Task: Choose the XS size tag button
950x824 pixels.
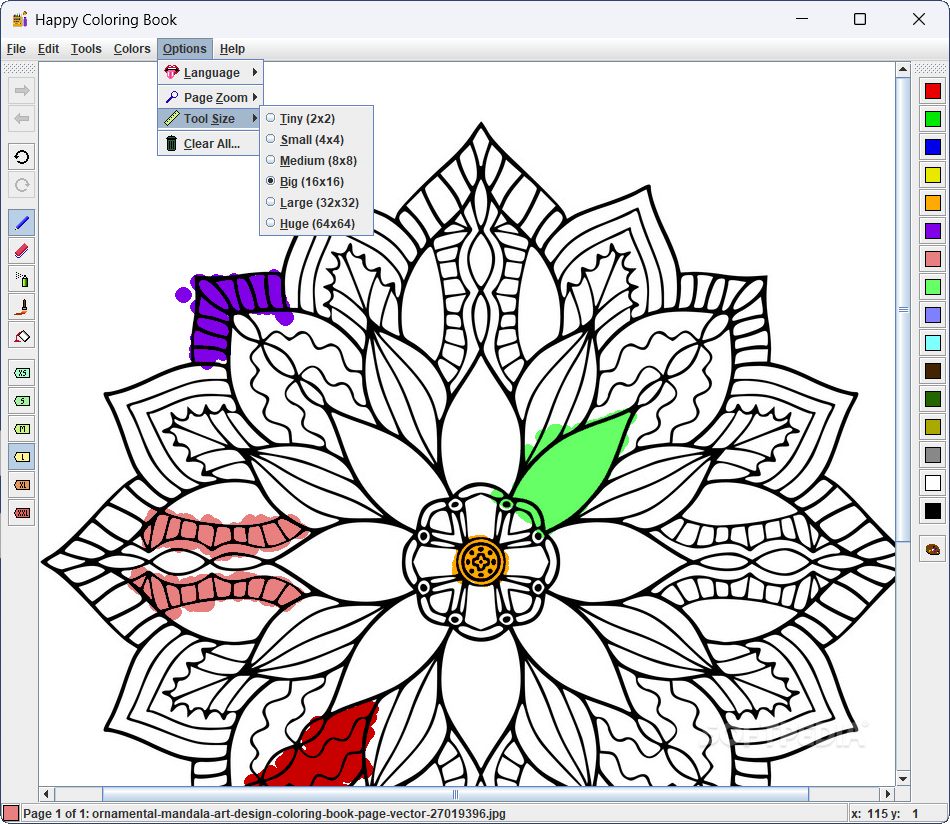Action: (x=22, y=373)
